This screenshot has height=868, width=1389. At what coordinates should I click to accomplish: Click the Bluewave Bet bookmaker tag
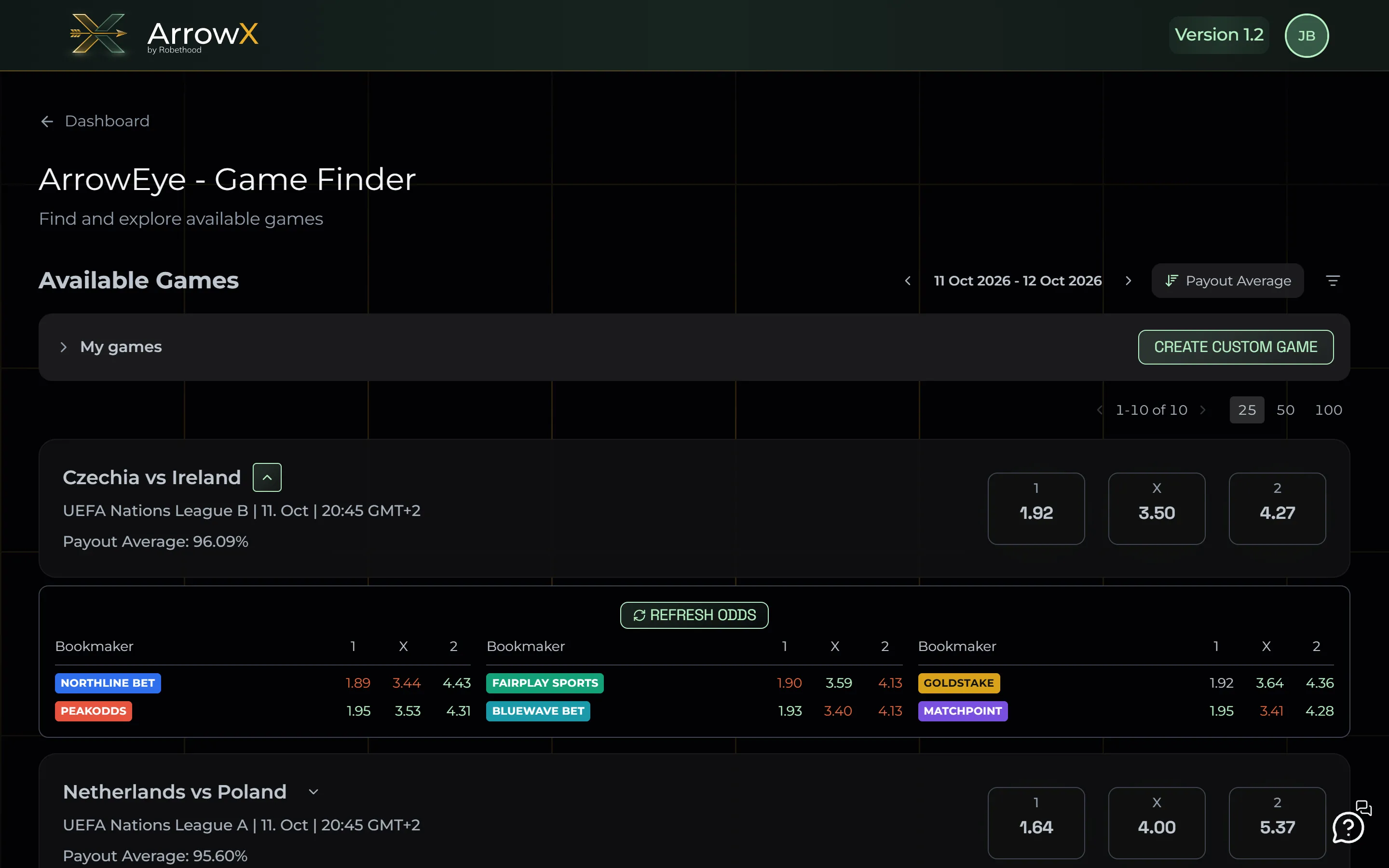[x=538, y=711]
